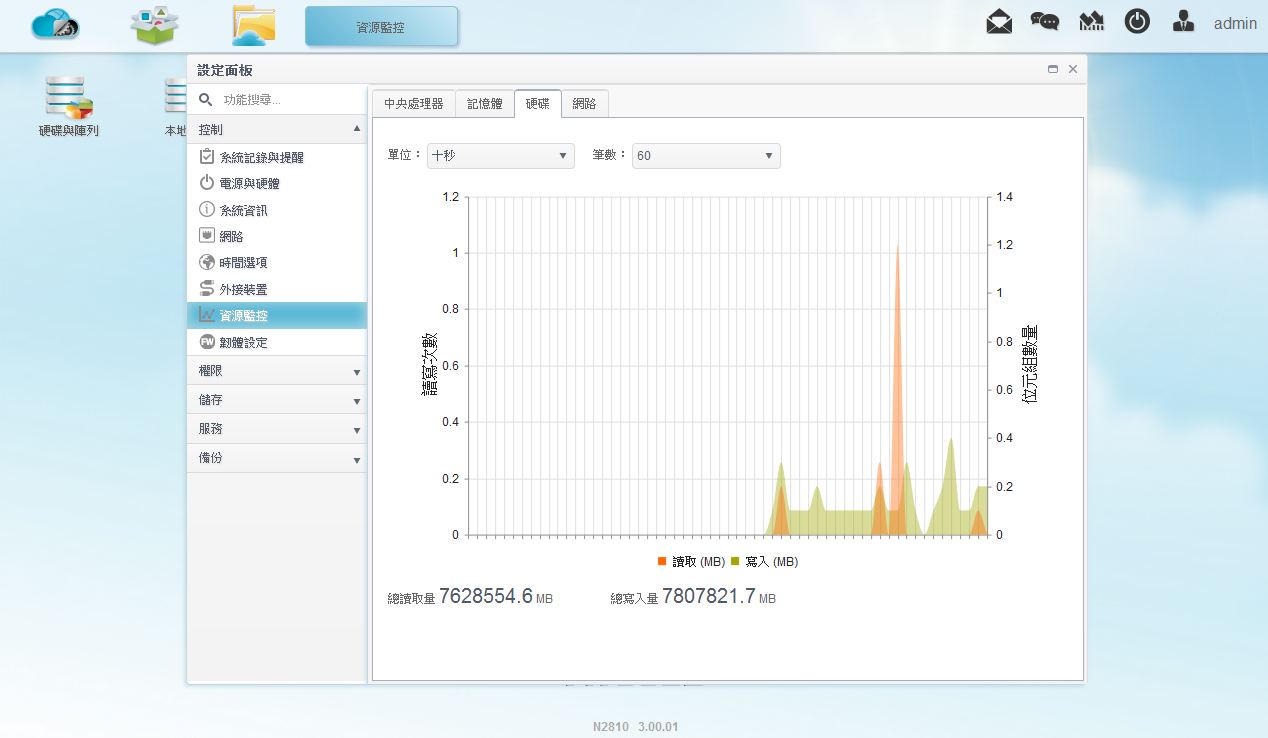Open the user profile person icon
The width and height of the screenshot is (1268, 738).
click(x=1184, y=22)
